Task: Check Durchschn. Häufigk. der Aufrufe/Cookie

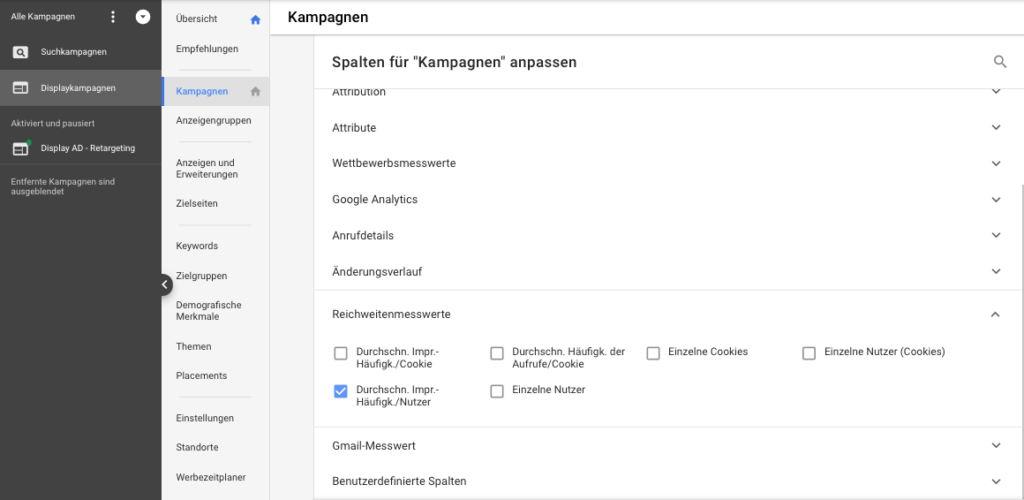Action: (497, 354)
